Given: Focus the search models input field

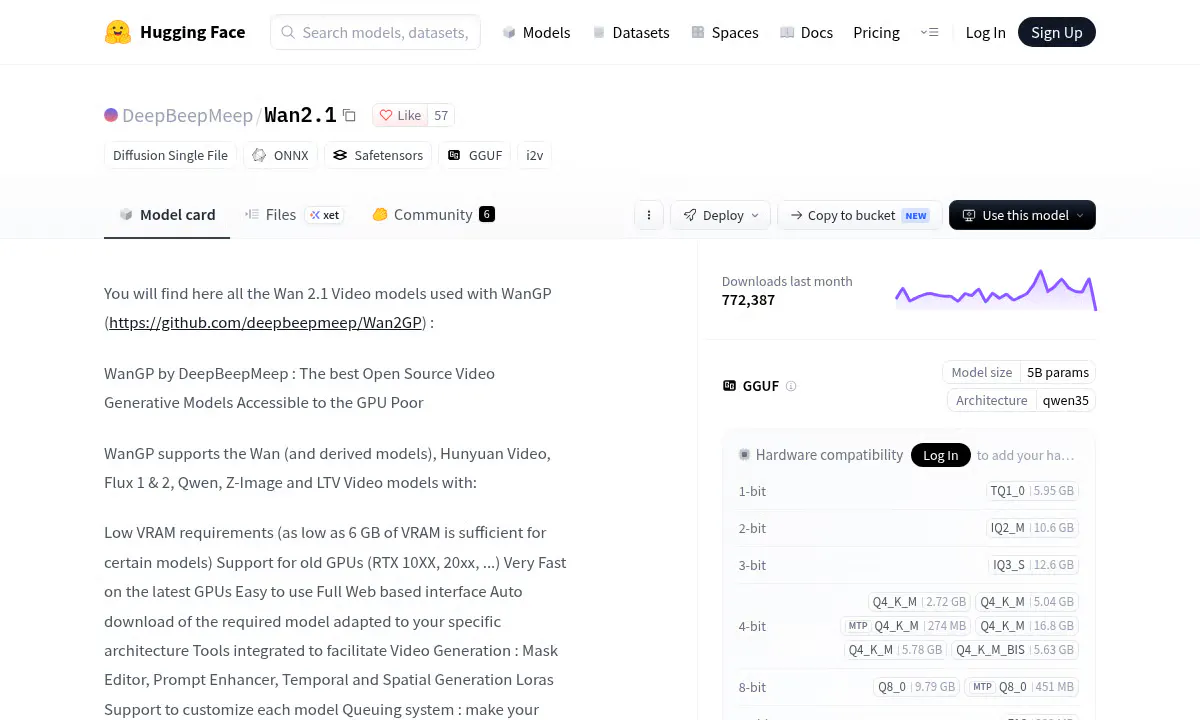Looking at the screenshot, I should pyautogui.click(x=375, y=32).
